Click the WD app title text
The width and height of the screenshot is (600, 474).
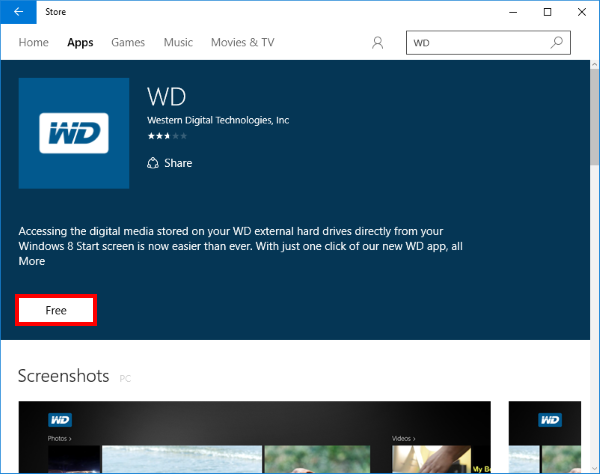(x=166, y=96)
